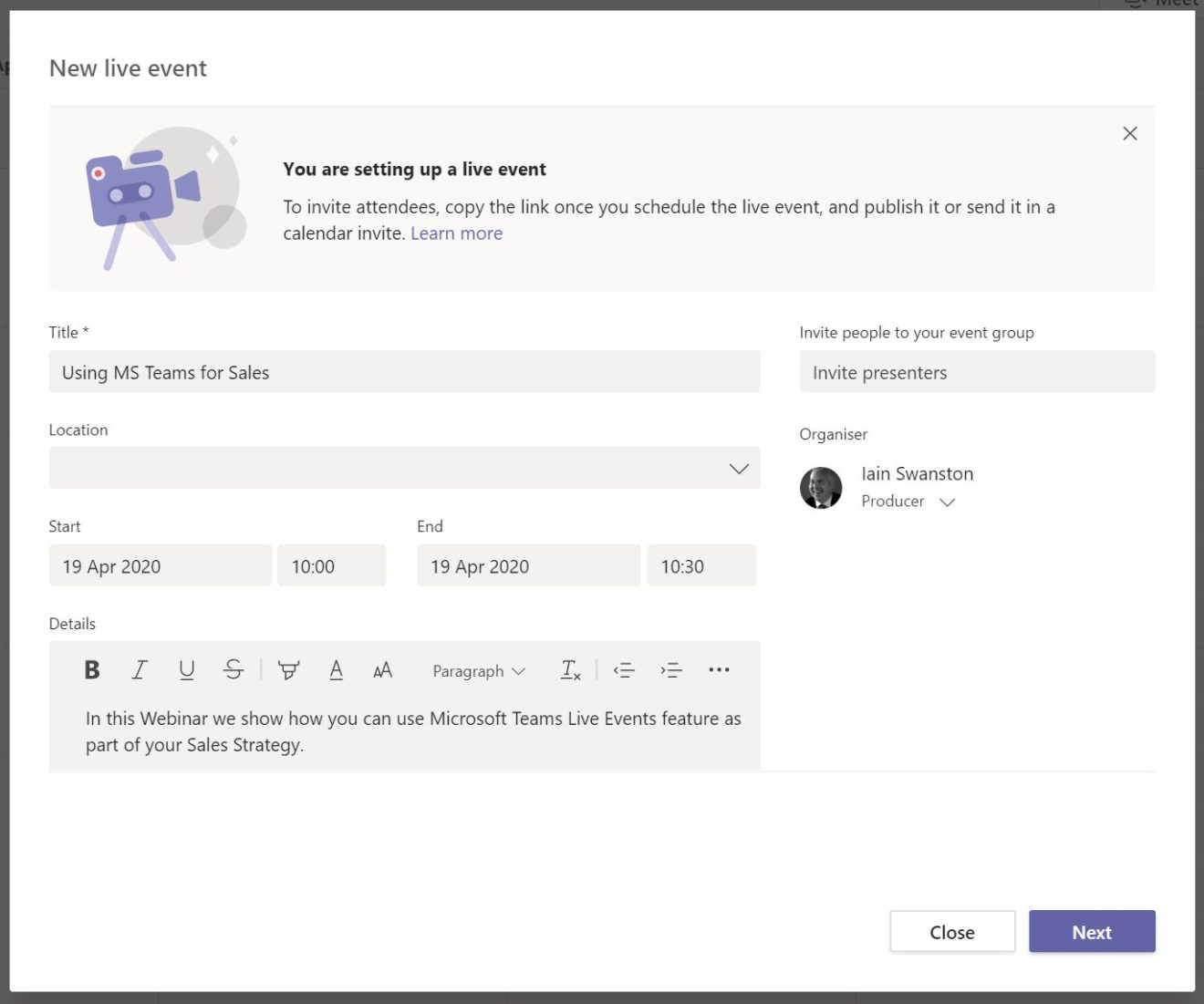
Task: Toggle bold formatting in Details toolbar
Action: [x=92, y=670]
